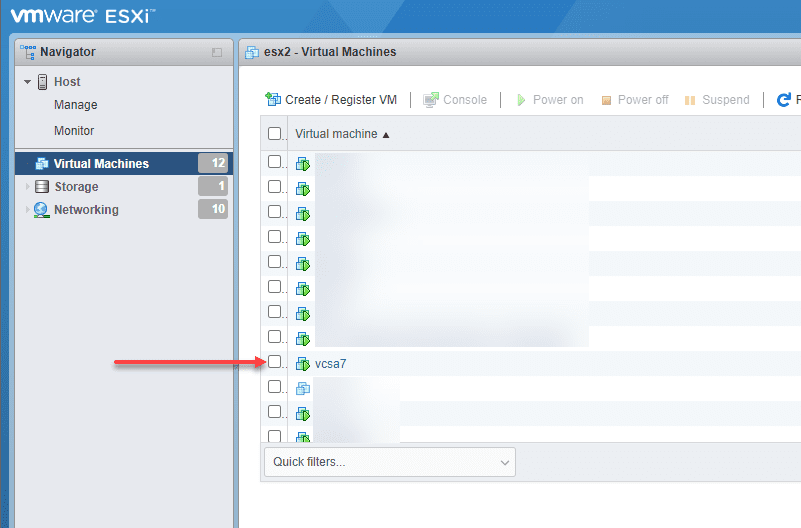
Task: Tick the checkbox of the powered-off VM row
Action: pos(275,387)
